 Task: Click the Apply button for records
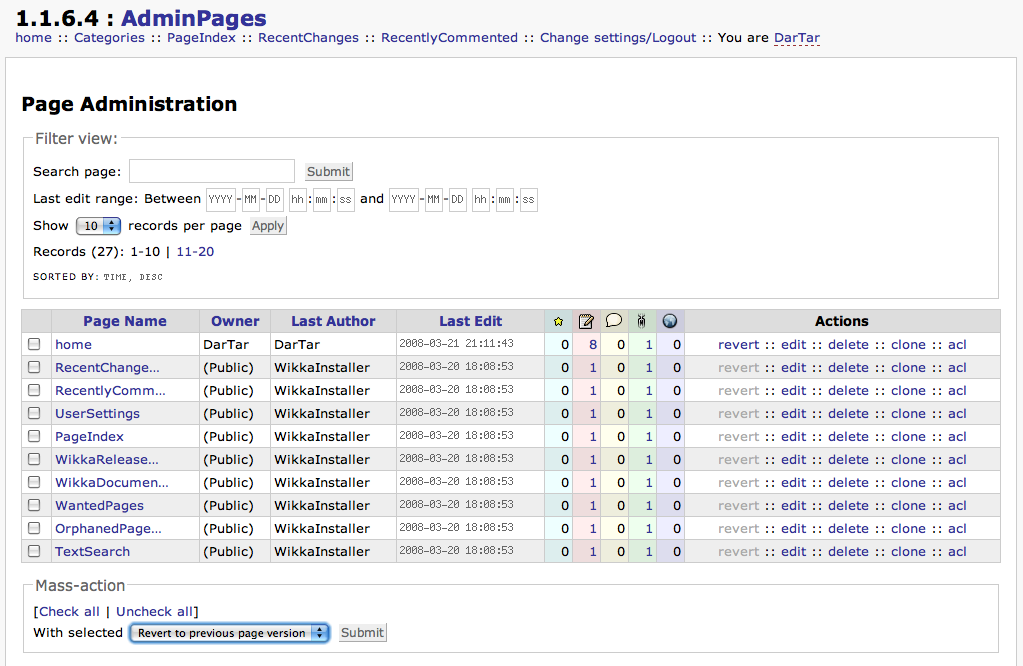[268, 226]
